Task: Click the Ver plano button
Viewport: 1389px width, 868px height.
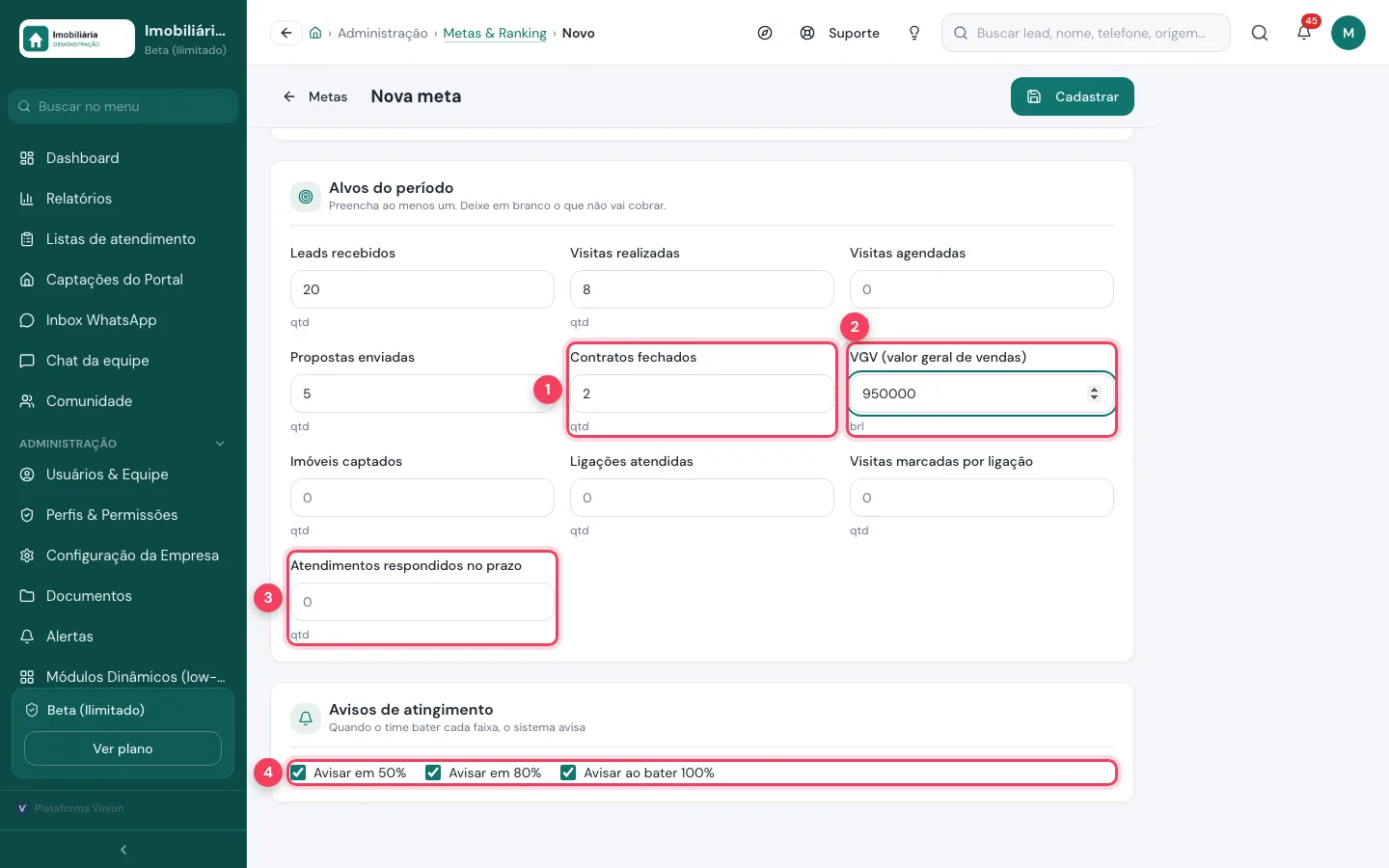Action: (x=123, y=748)
